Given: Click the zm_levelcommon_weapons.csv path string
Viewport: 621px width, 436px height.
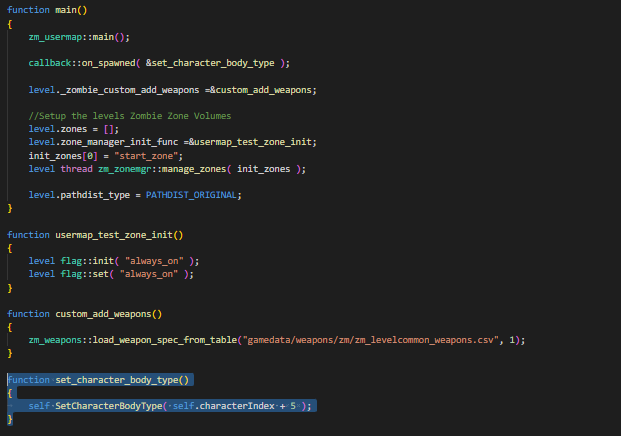Looking at the screenshot, I should pyautogui.click(x=370, y=340).
